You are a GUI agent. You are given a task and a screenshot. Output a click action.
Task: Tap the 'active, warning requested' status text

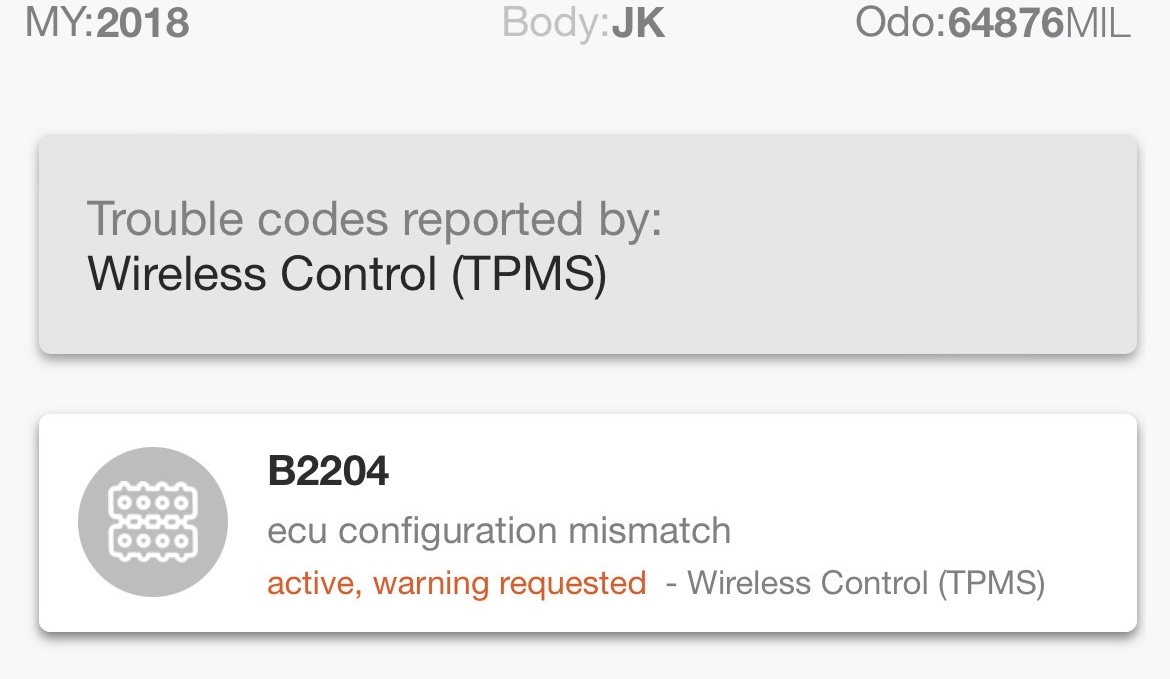click(x=456, y=582)
